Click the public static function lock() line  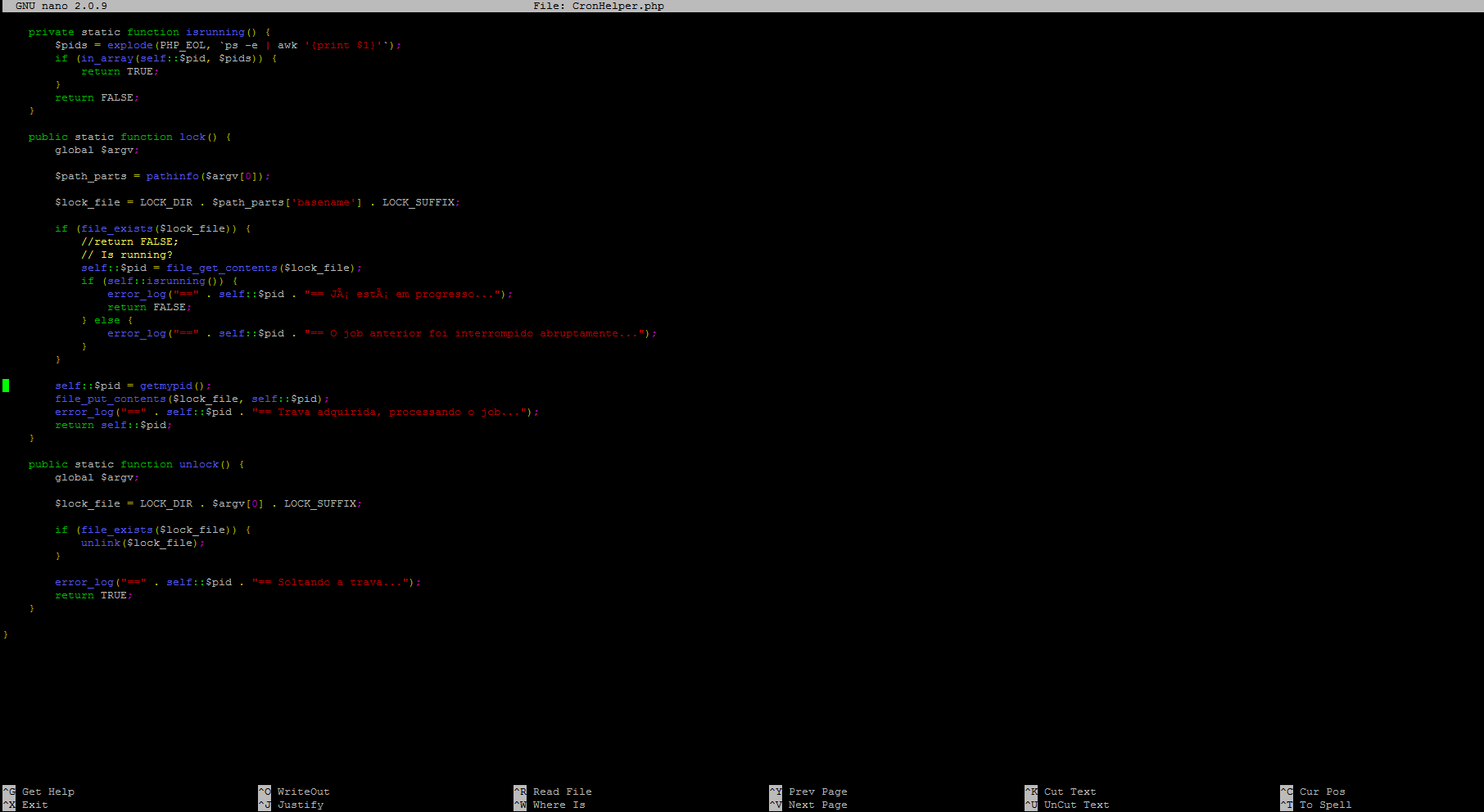pos(130,137)
